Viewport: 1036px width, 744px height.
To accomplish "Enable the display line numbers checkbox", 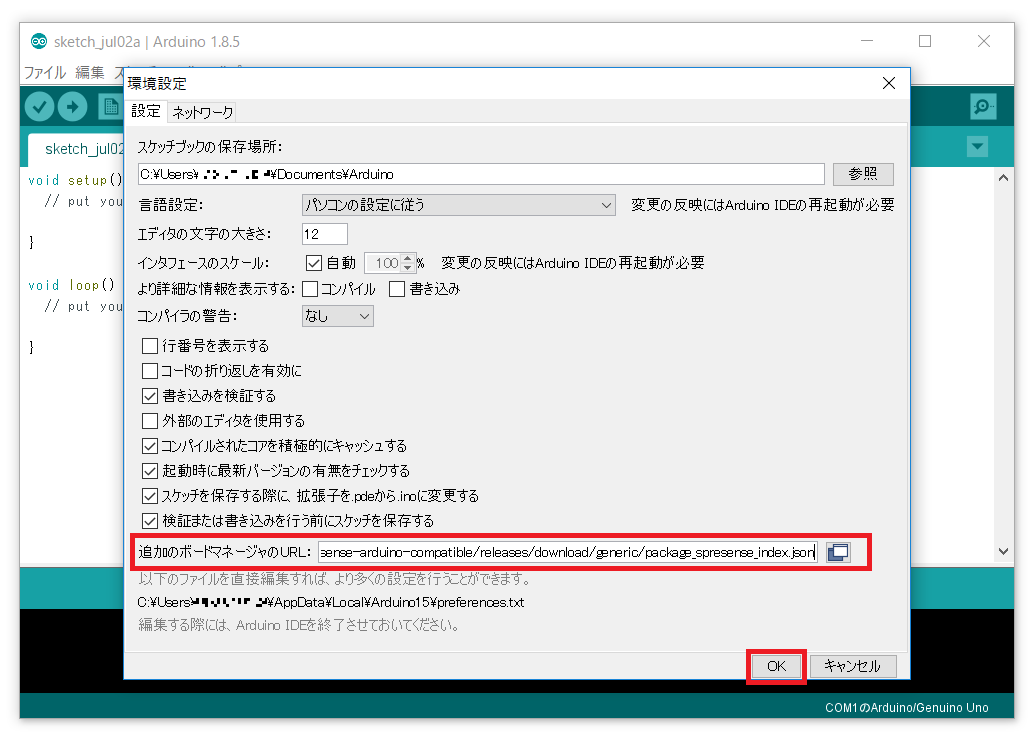I will (x=150, y=346).
